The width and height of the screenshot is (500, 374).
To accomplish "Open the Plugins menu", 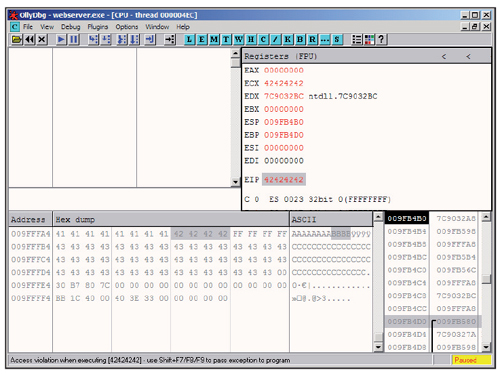I will [x=98, y=27].
